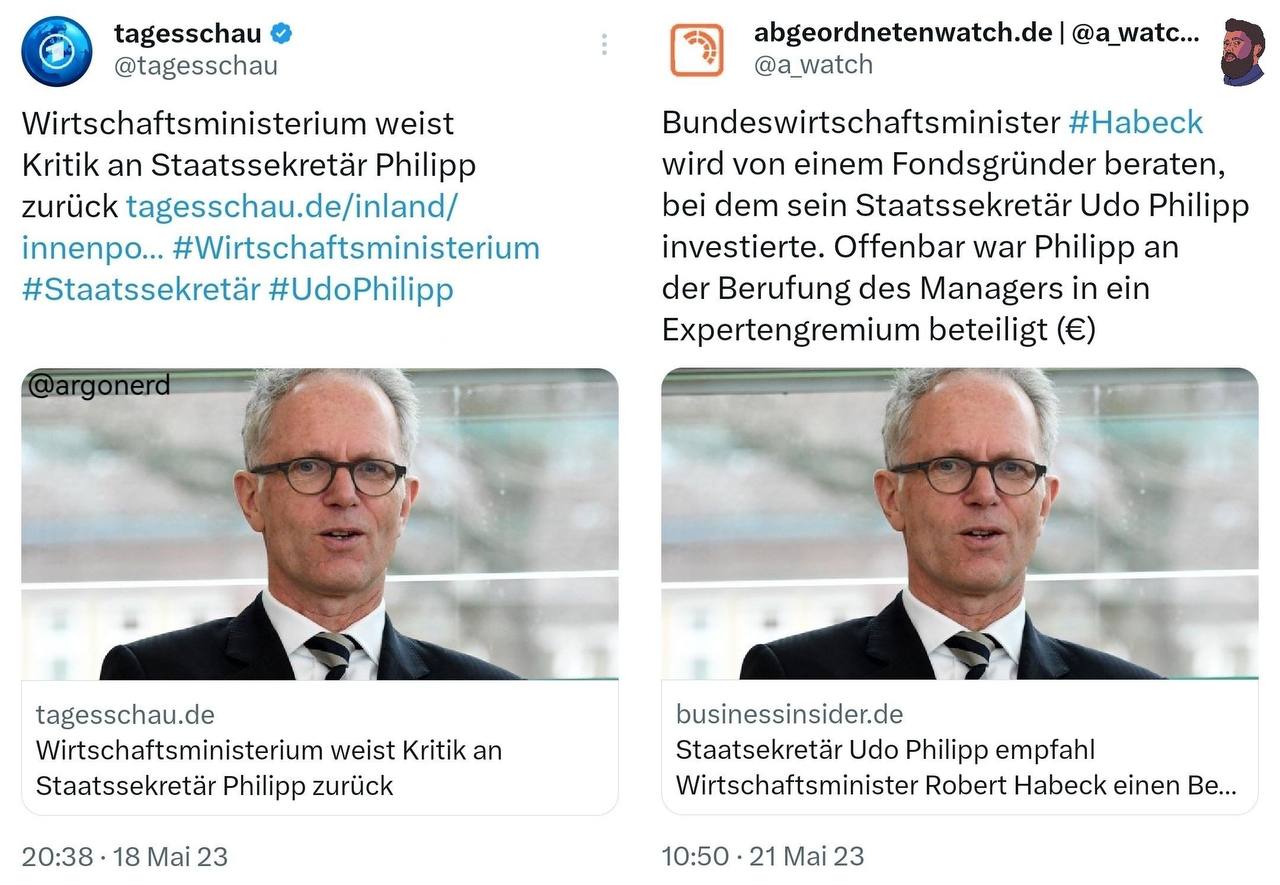Click the 20:38 · 18 Mai 23 timestamp
1280x885 pixels.
coord(125,857)
